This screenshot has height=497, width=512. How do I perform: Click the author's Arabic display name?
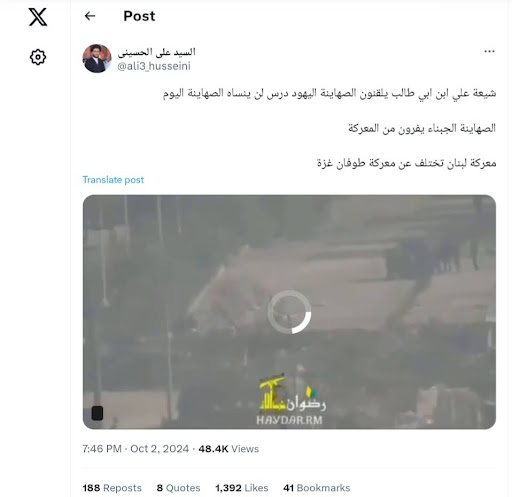click(x=156, y=52)
